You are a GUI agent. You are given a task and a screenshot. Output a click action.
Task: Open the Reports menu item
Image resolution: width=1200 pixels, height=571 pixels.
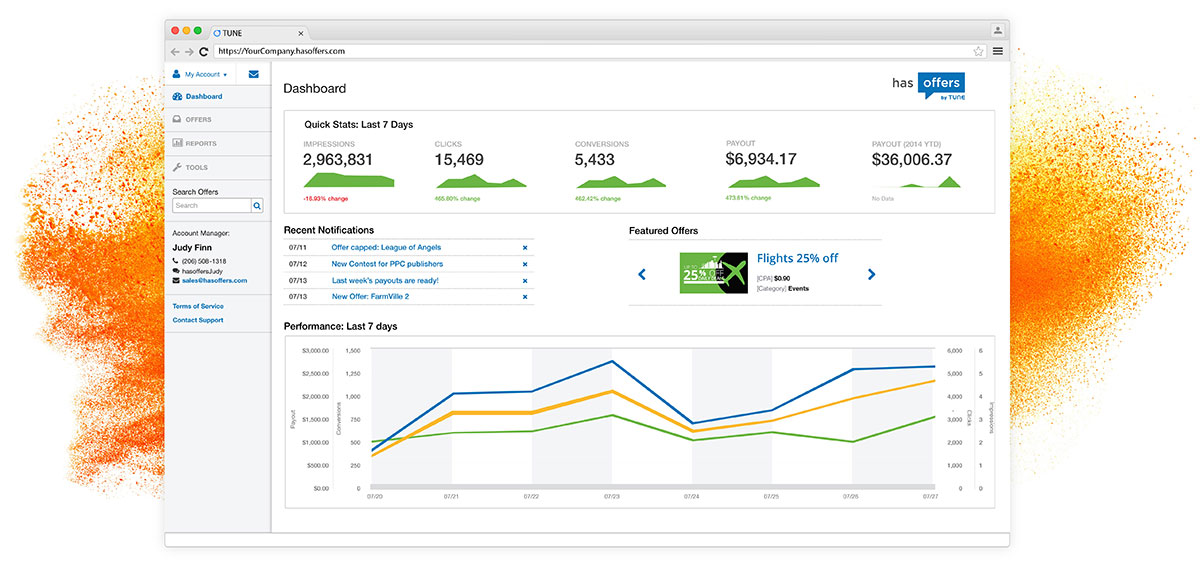pos(200,144)
